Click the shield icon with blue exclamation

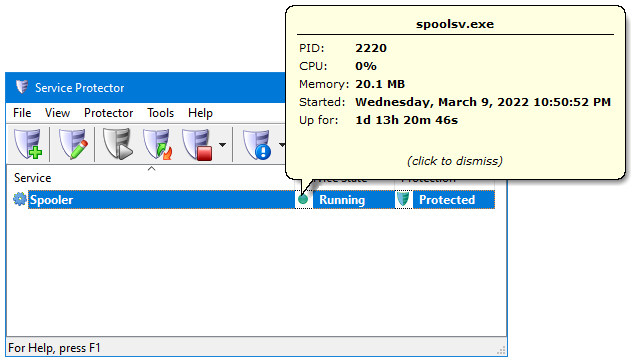coord(257,144)
